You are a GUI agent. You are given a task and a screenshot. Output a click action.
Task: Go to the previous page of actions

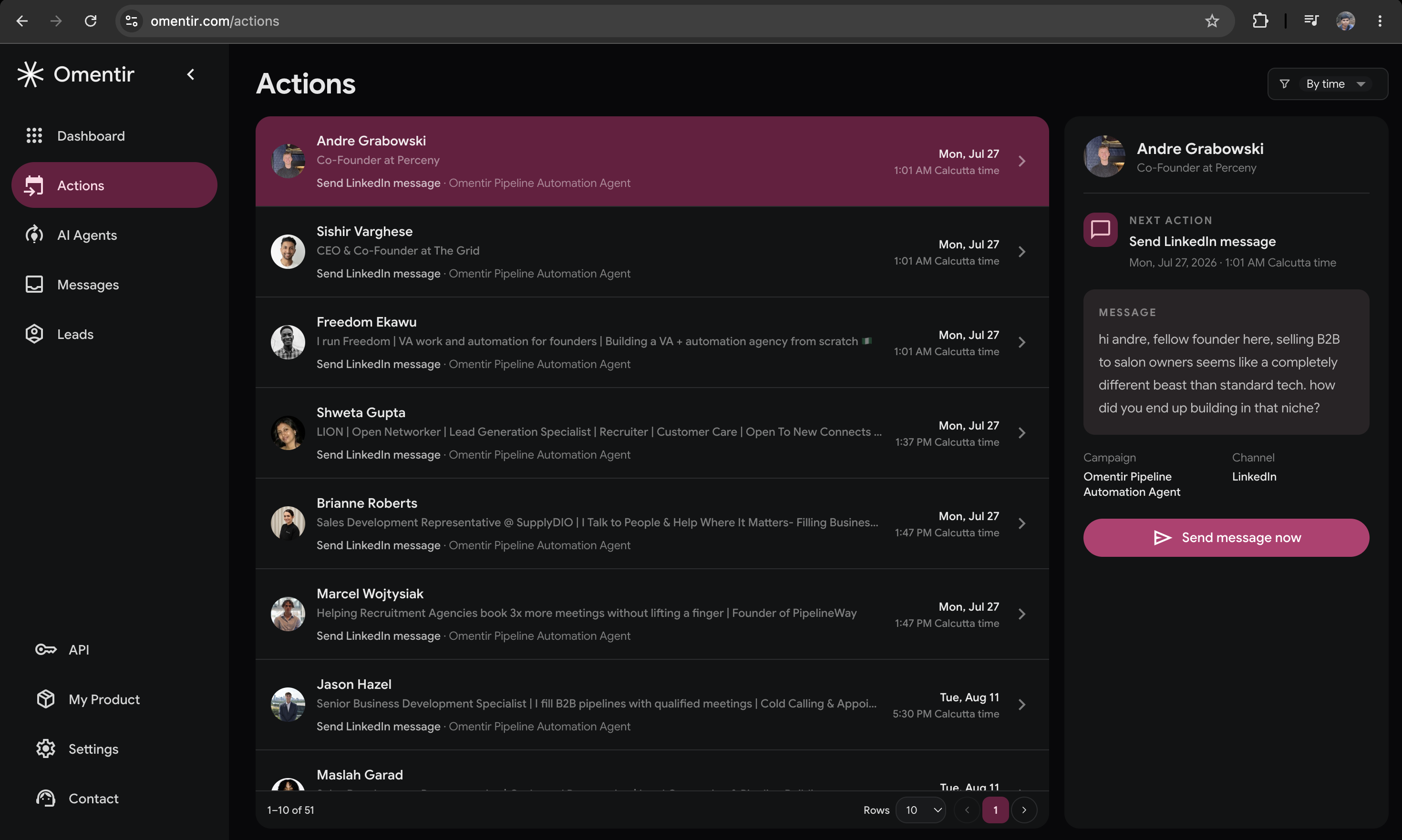967,810
